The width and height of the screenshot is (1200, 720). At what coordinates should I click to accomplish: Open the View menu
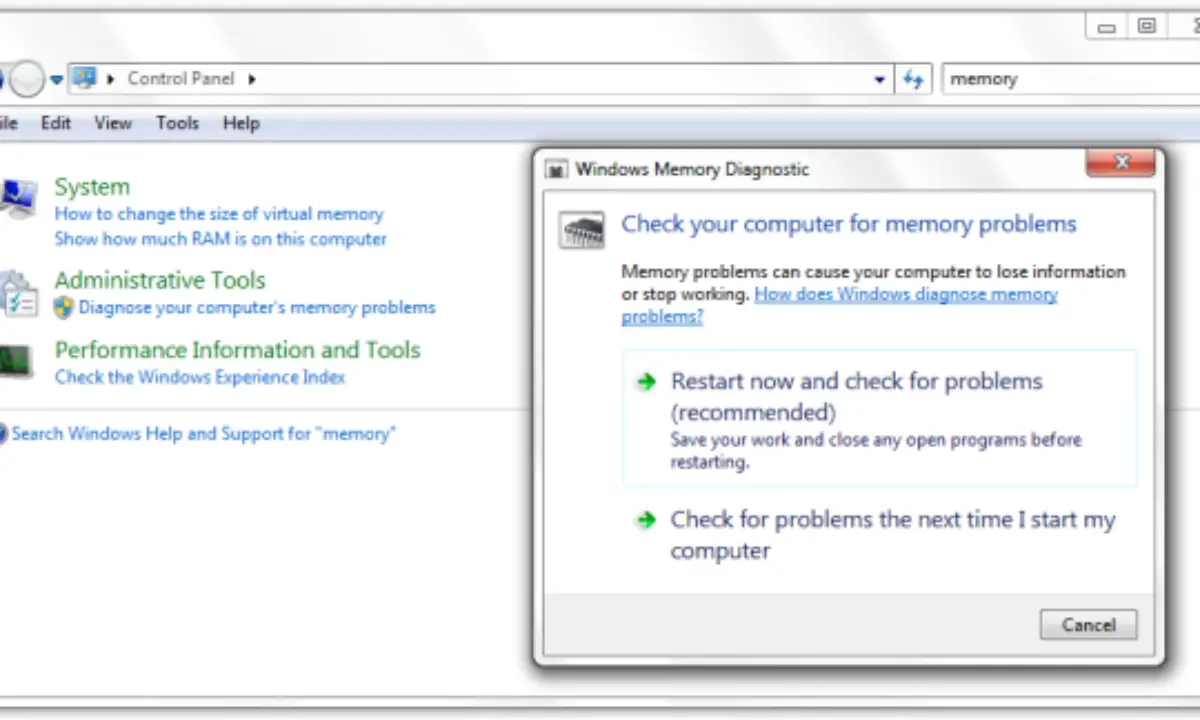coord(113,123)
